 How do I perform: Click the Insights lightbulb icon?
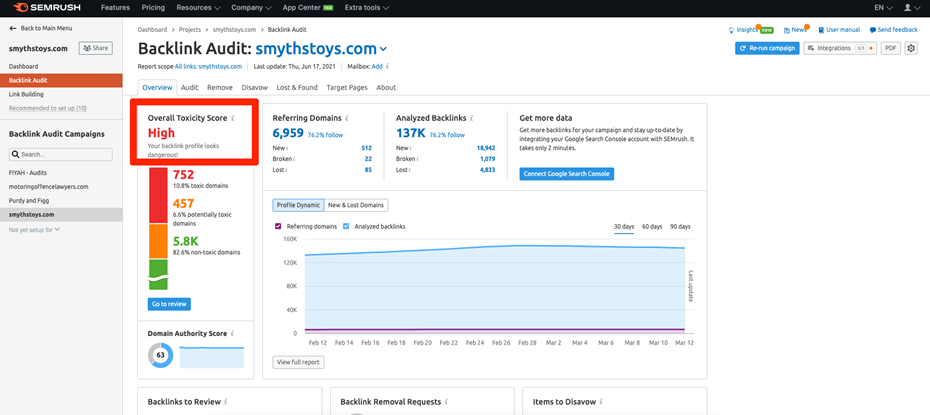[731, 30]
